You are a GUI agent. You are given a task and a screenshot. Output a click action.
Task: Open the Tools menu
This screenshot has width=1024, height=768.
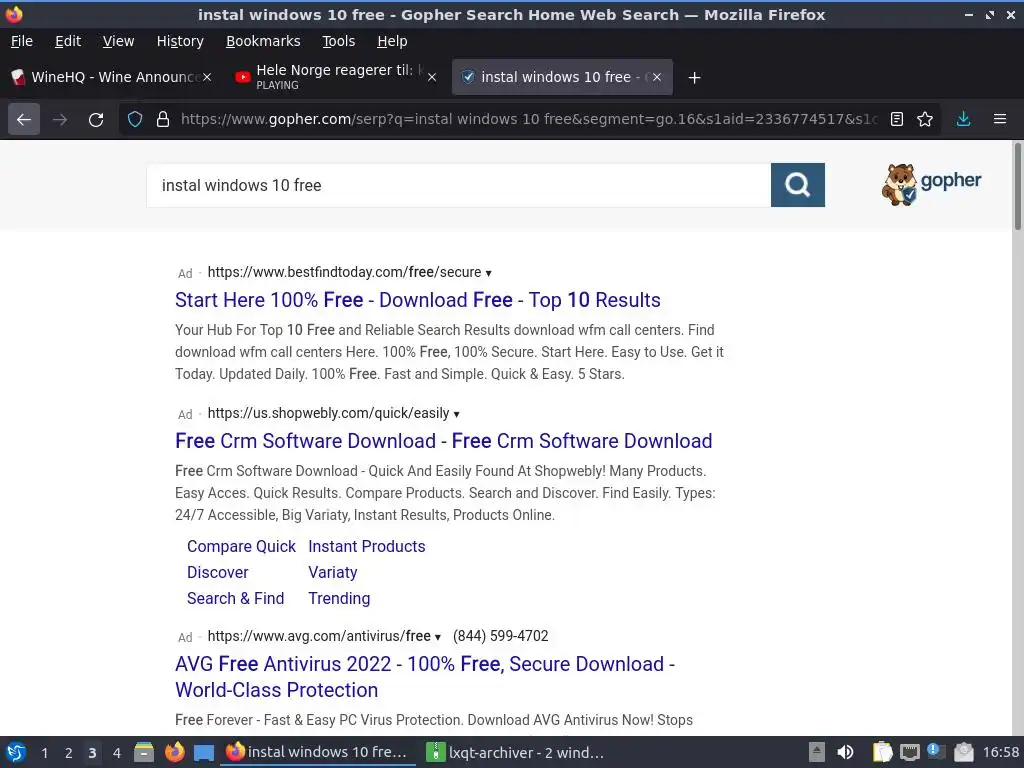pyautogui.click(x=338, y=41)
